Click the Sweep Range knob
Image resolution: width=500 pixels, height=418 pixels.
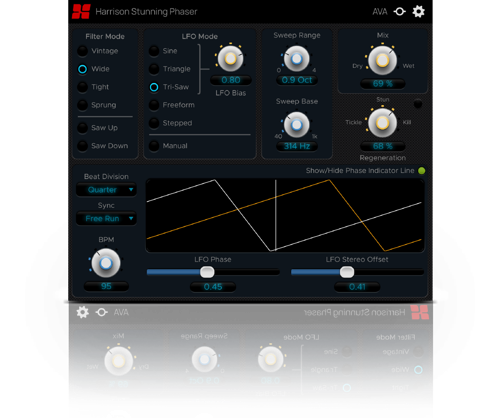[296, 59]
